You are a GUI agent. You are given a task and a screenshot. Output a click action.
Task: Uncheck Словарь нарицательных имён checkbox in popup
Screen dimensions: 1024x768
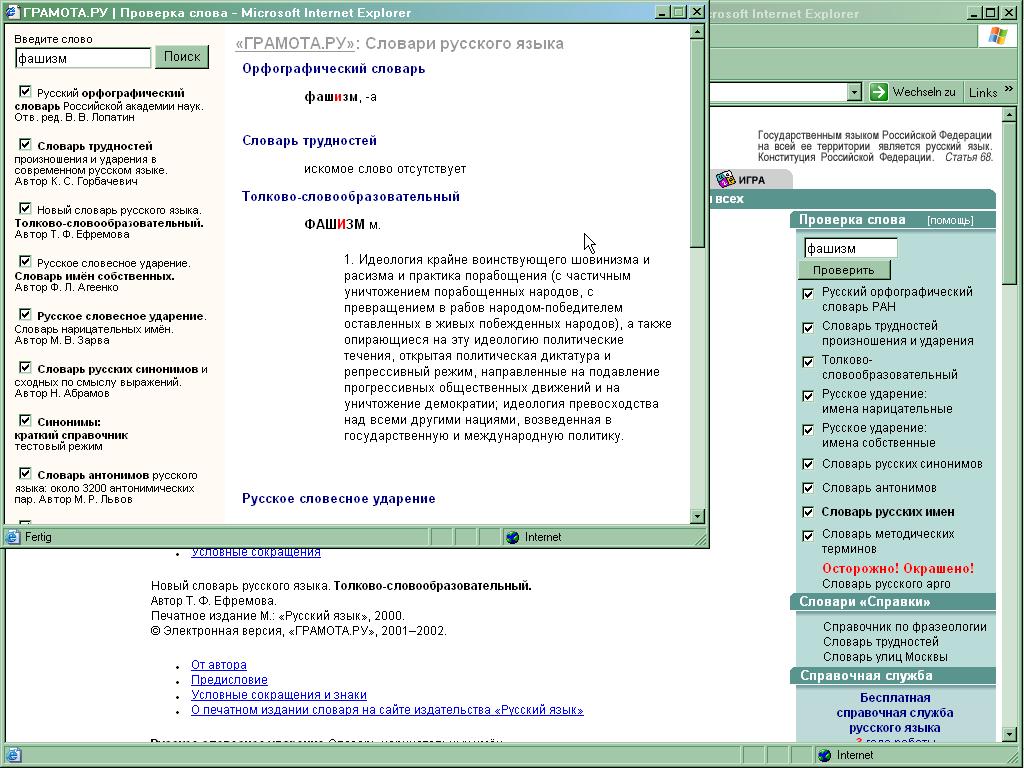pos(25,314)
